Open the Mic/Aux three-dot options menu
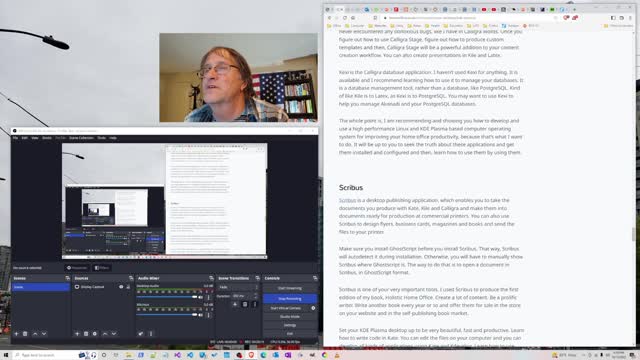This screenshot has width=640, height=360. pos(209,315)
